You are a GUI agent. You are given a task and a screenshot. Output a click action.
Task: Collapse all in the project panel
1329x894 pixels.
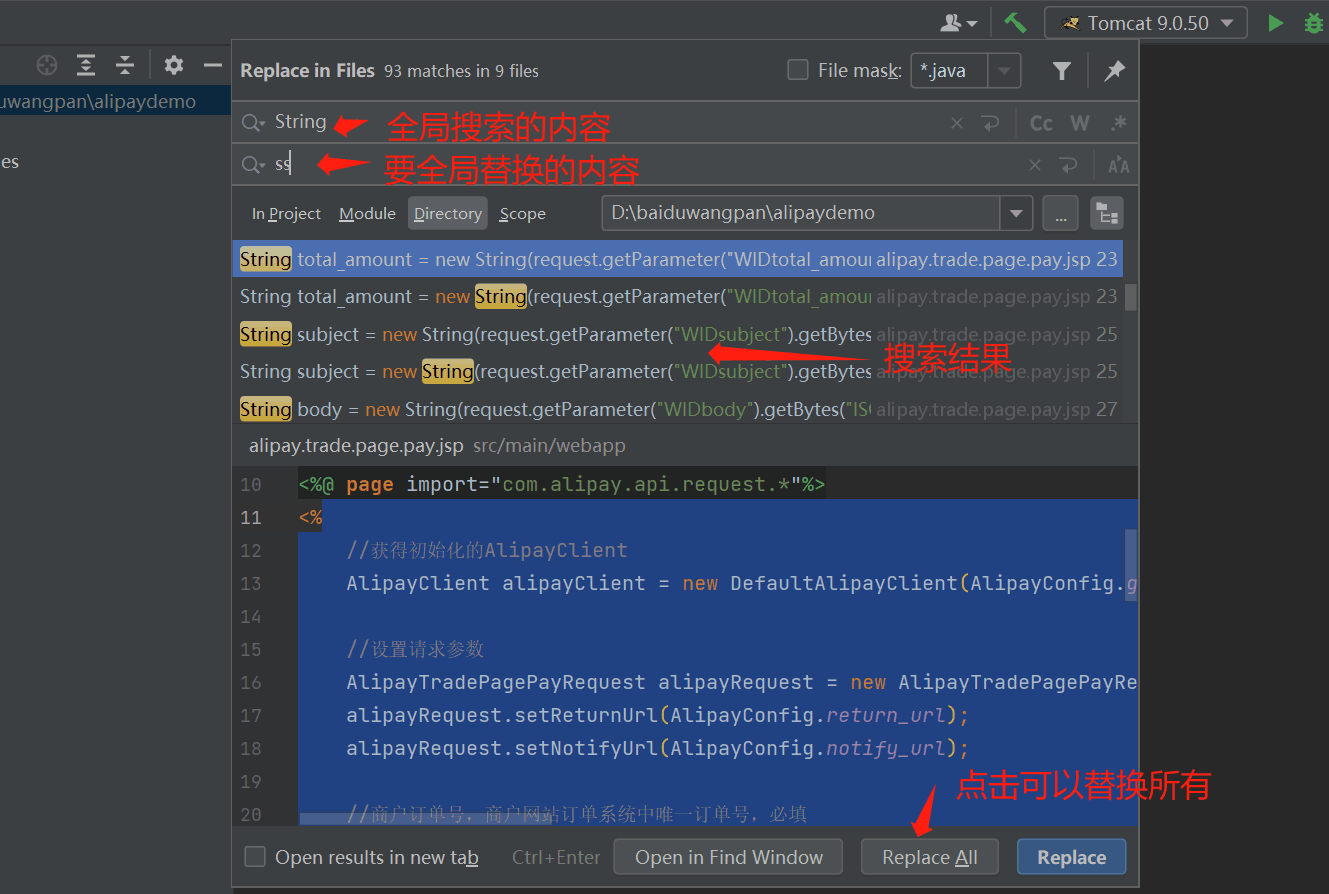pyautogui.click(x=124, y=65)
